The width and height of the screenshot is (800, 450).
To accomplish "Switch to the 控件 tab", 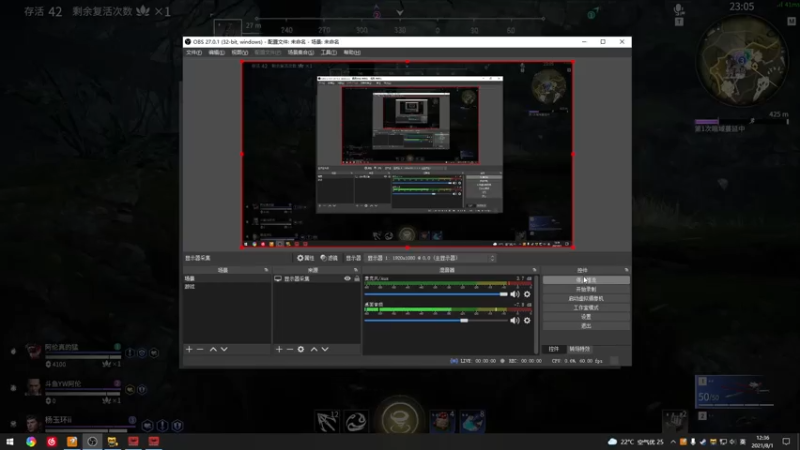I will (x=554, y=349).
